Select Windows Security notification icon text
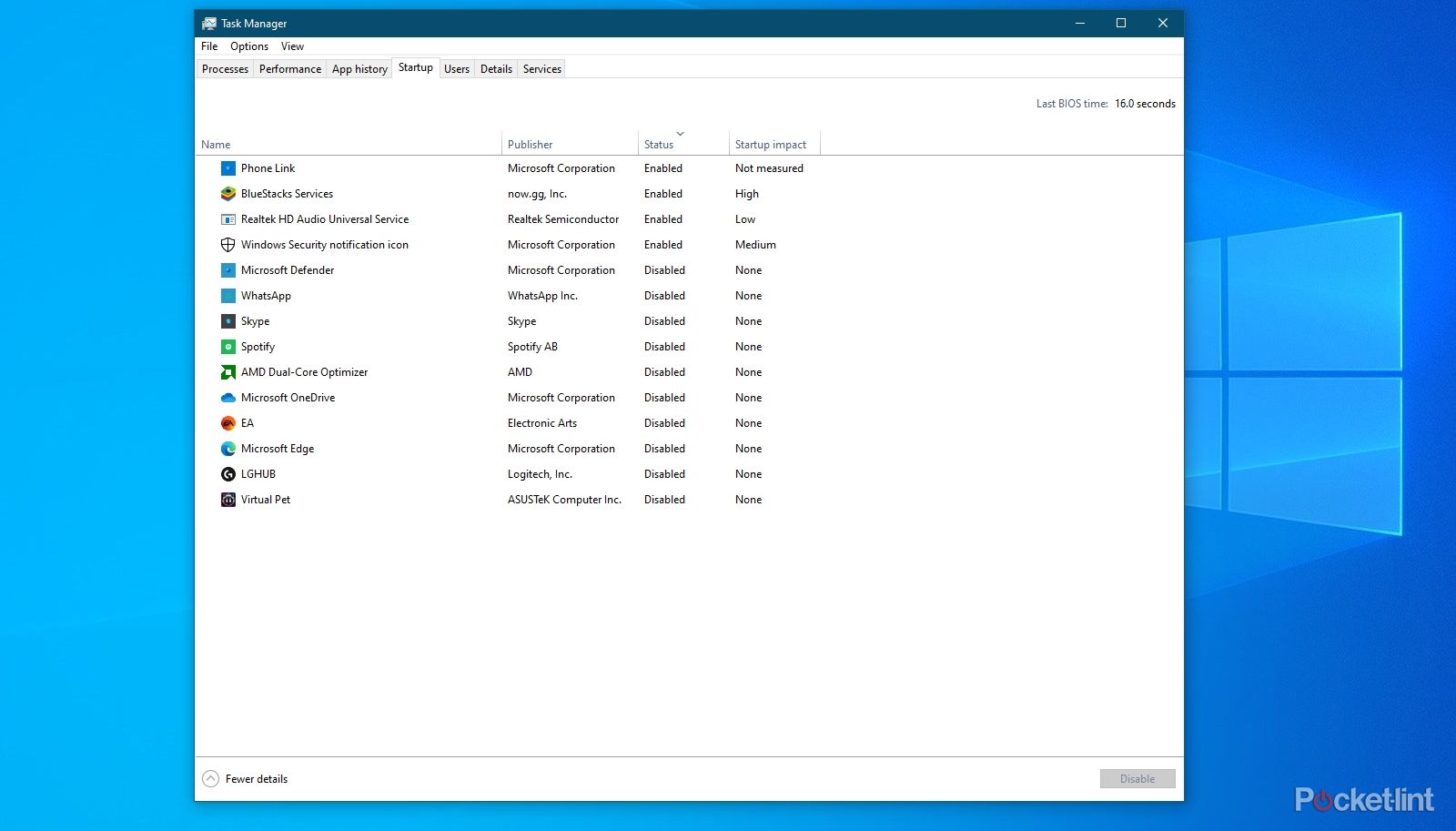Viewport: 1456px width, 831px height. 325,245
